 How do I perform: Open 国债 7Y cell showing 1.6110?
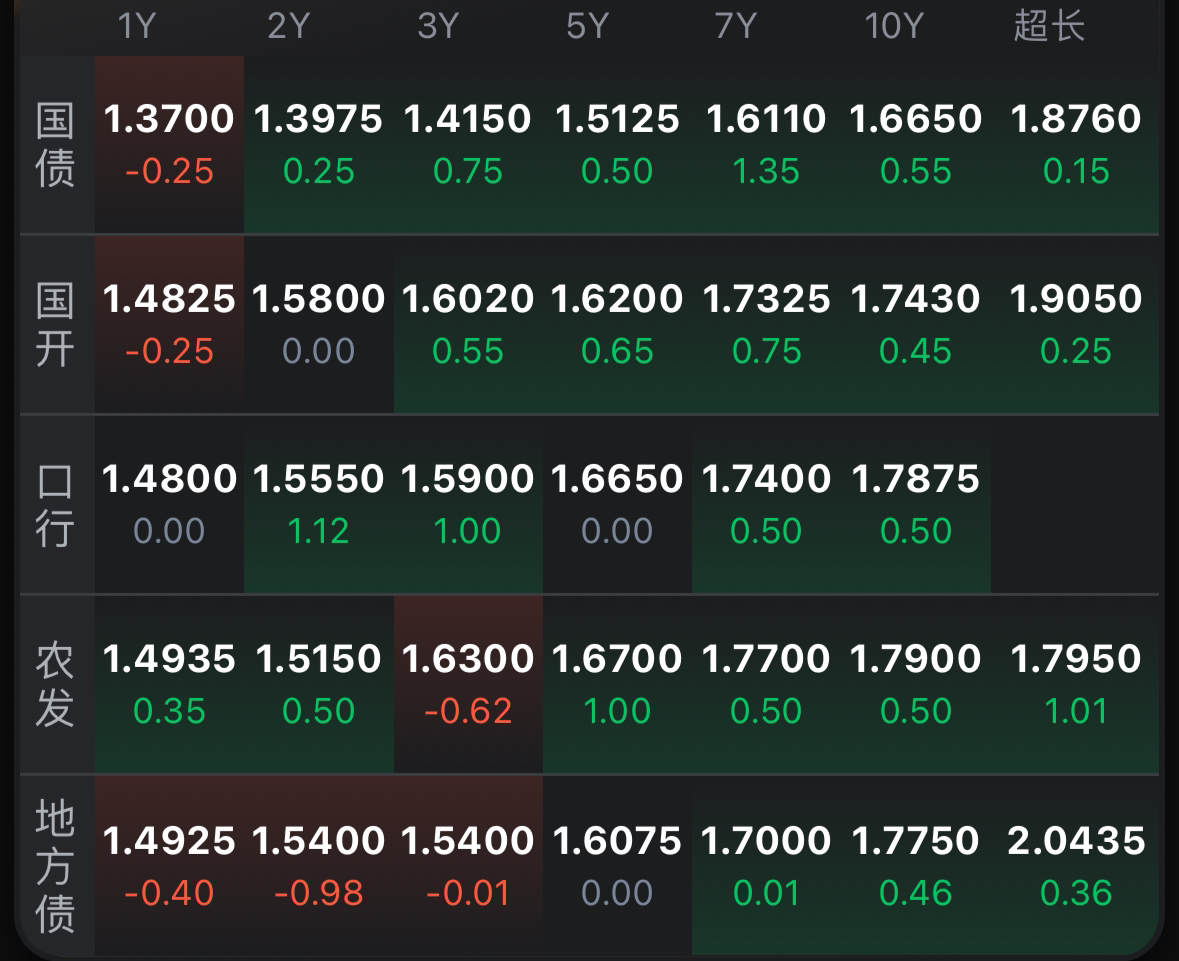pos(766,144)
